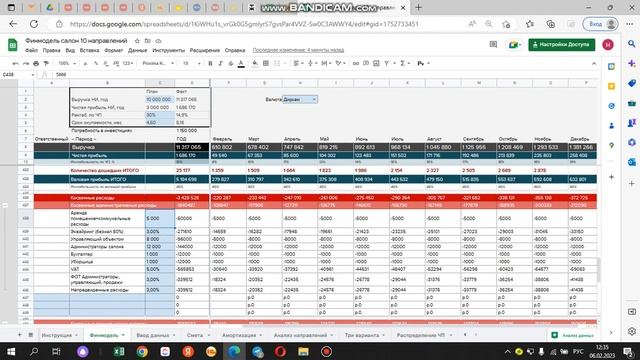This screenshot has height=360, width=640.
Task: Open the text color picker
Action: click(x=241, y=64)
